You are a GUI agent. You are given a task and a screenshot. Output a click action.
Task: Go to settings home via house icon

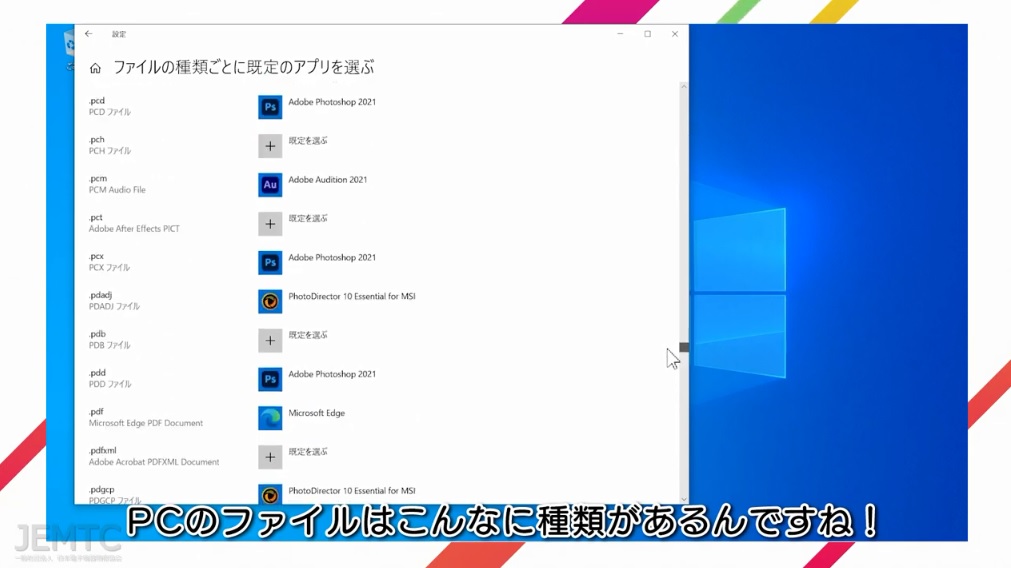click(95, 68)
